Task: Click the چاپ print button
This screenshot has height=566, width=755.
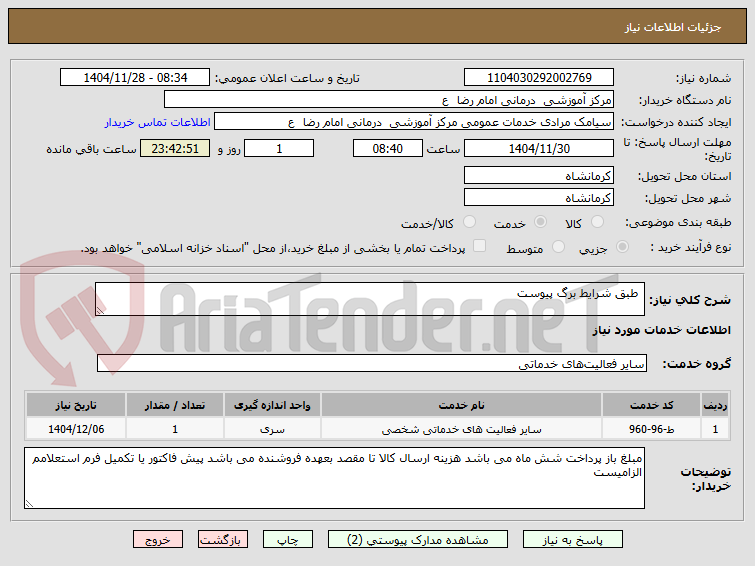Action: [287, 540]
